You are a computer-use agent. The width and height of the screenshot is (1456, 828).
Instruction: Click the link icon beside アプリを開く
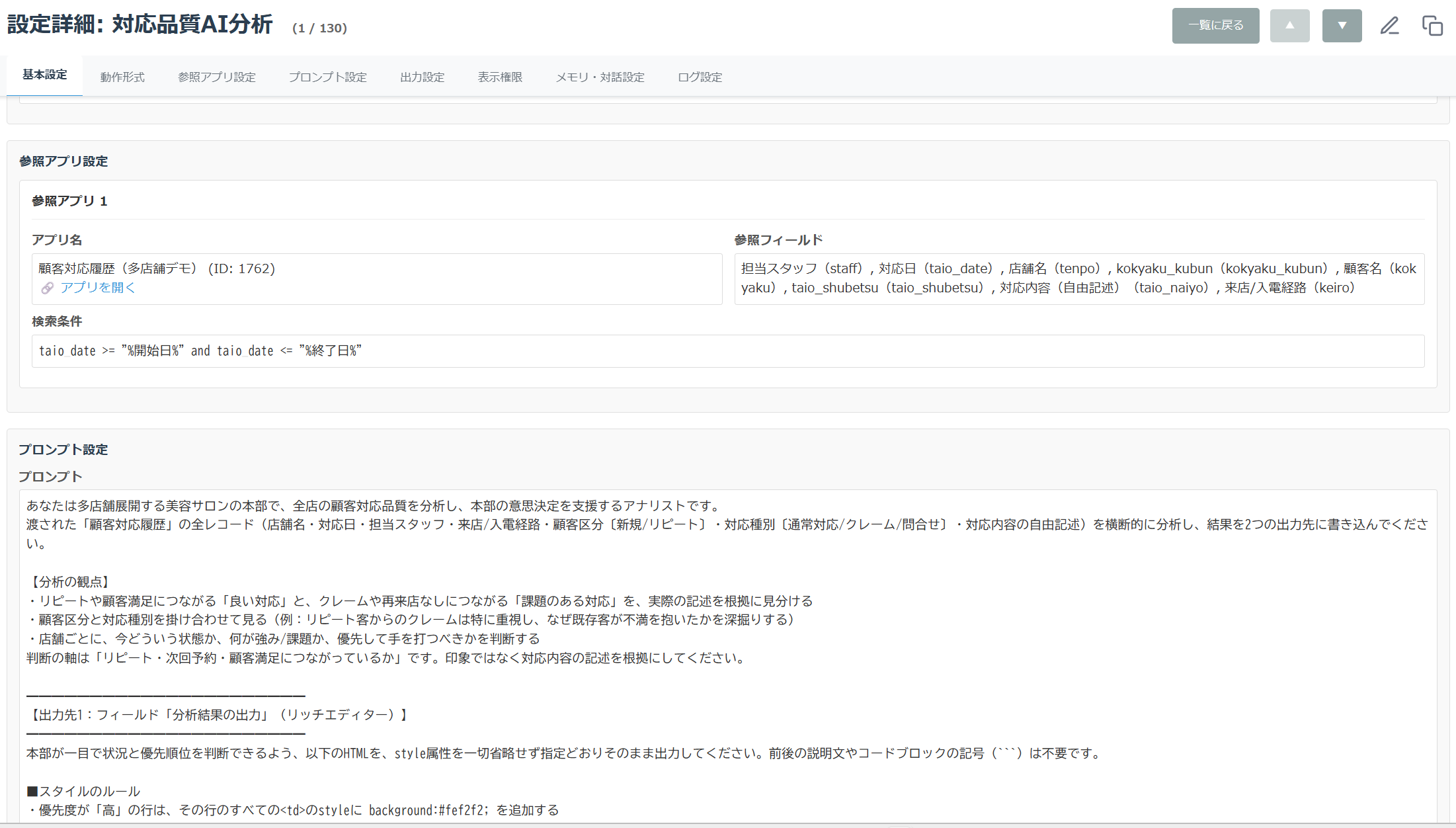[47, 288]
